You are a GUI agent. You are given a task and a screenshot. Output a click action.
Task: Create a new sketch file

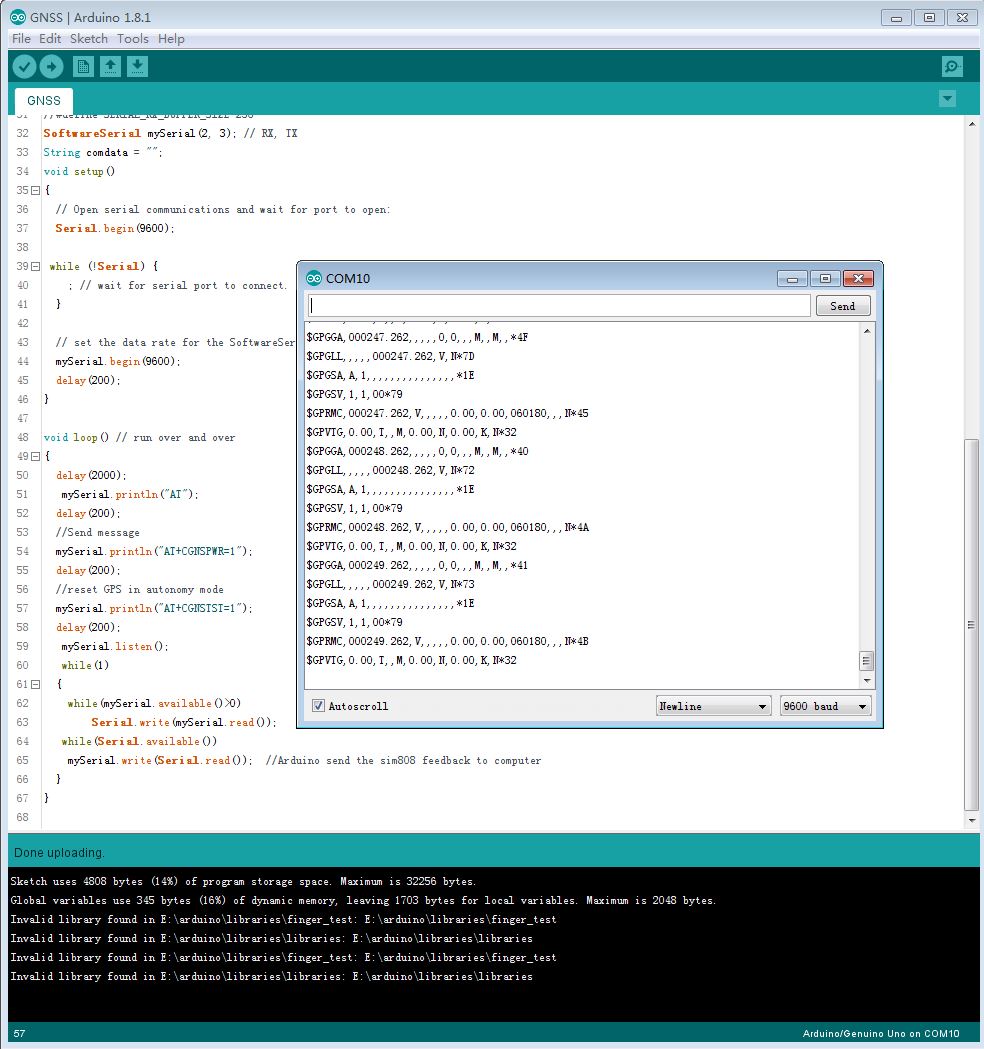[83, 66]
